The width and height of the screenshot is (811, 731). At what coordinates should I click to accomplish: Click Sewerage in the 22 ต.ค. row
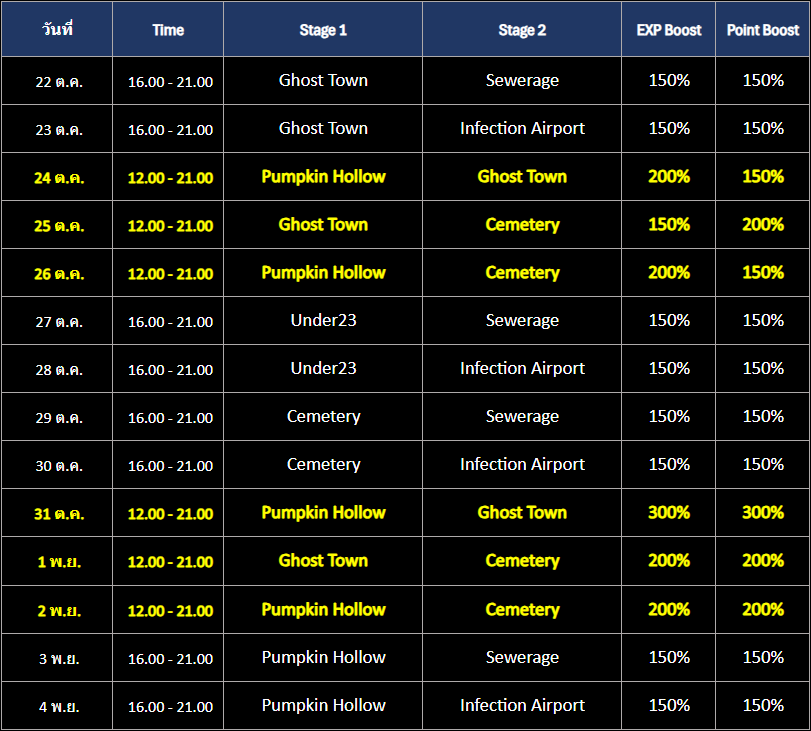tap(522, 80)
